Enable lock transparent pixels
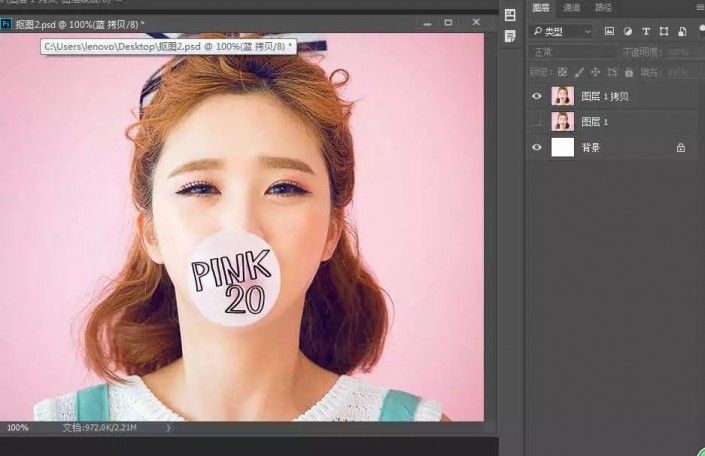This screenshot has height=456, width=705. click(562, 72)
